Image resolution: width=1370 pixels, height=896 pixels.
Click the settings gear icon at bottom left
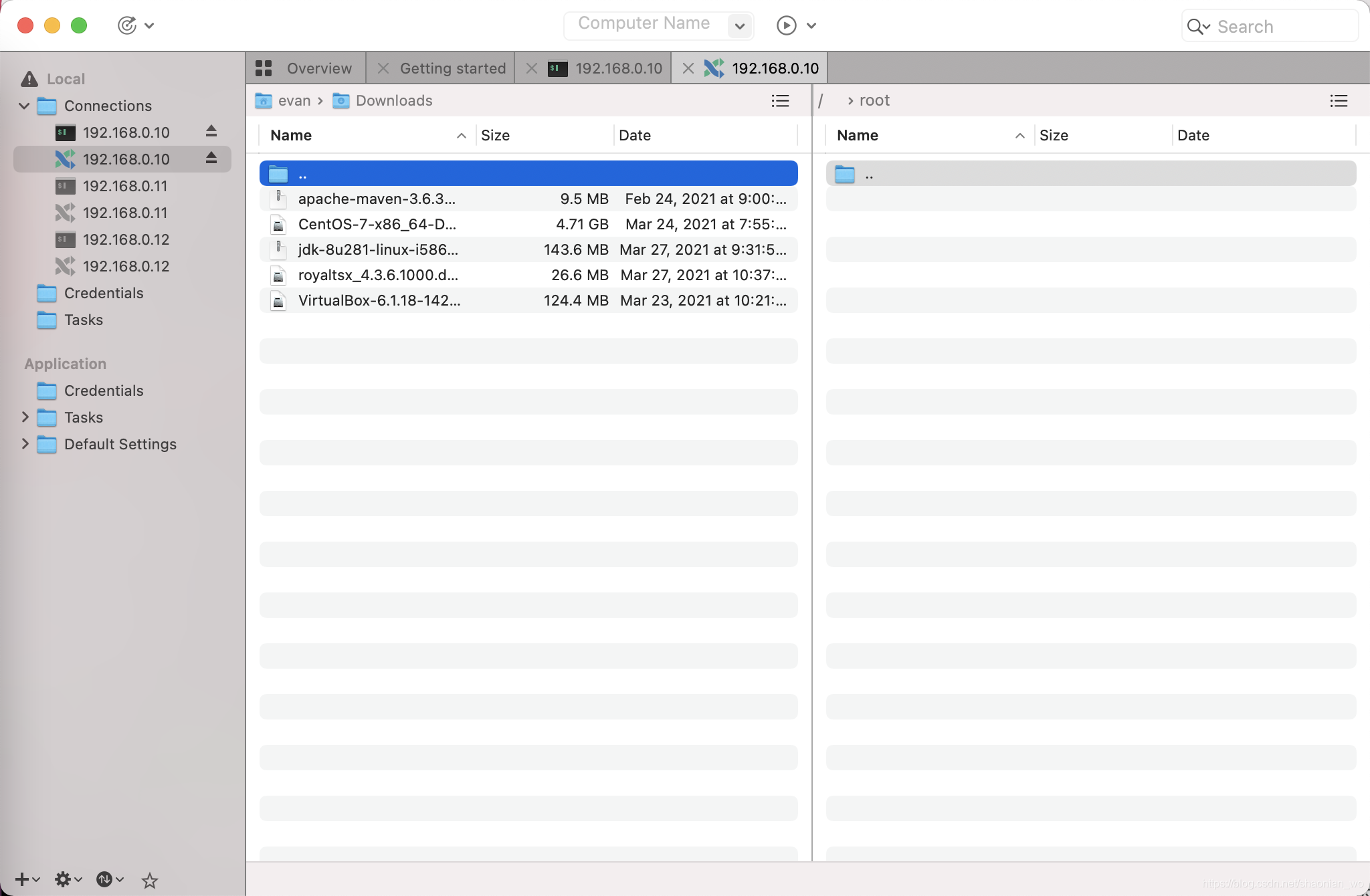click(x=62, y=879)
